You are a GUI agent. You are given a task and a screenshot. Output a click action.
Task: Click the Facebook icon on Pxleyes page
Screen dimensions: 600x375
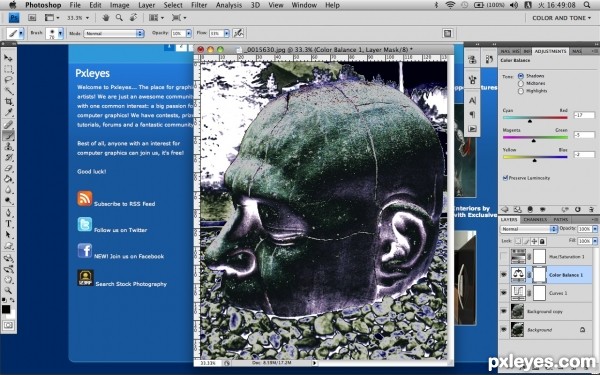coord(85,251)
